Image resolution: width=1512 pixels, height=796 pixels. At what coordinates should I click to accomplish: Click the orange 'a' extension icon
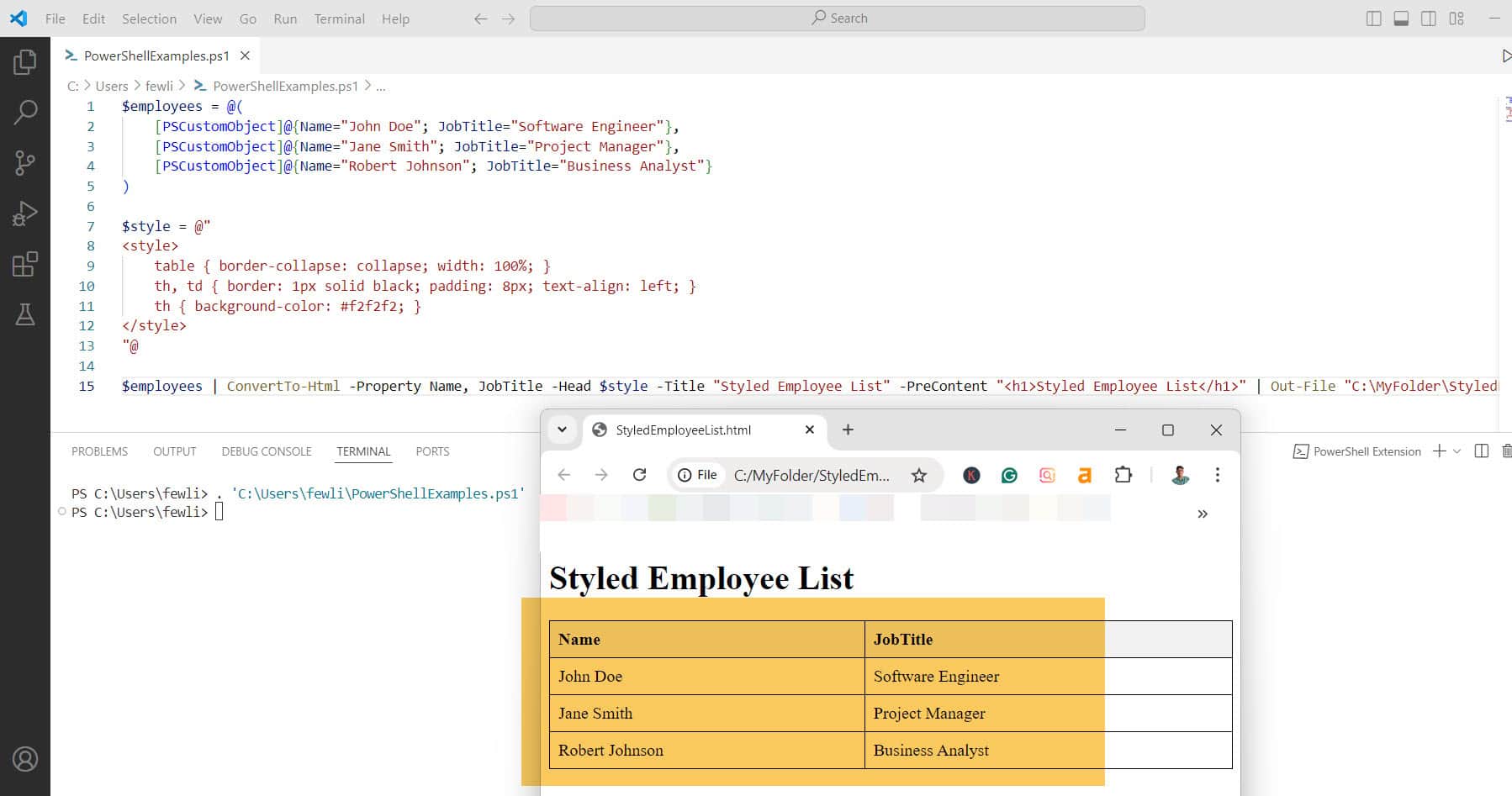[x=1085, y=476]
